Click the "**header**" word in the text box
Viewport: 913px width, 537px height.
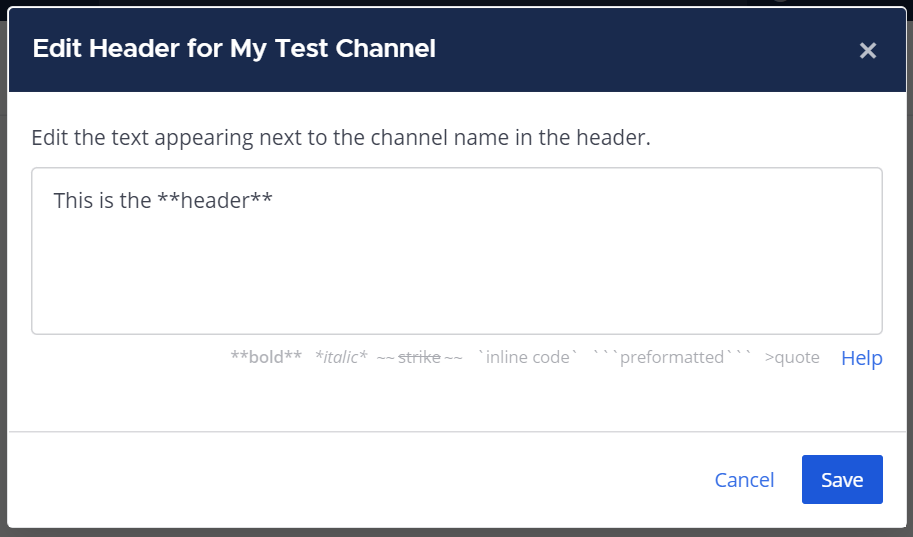(x=215, y=201)
